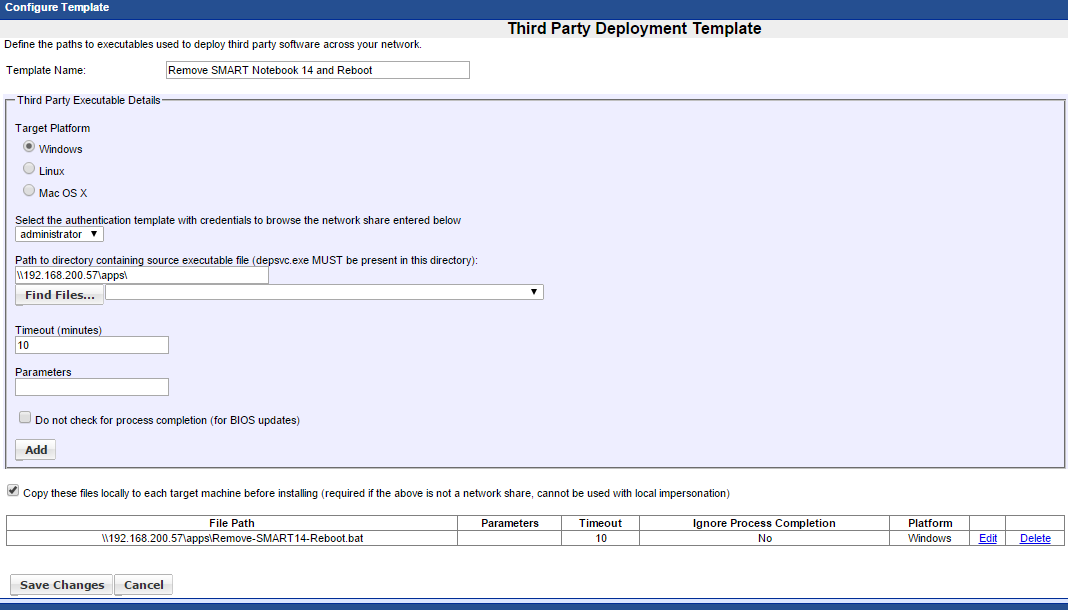Open the administrator authentication template dropdown
Image resolution: width=1068 pixels, height=610 pixels.
pos(59,234)
